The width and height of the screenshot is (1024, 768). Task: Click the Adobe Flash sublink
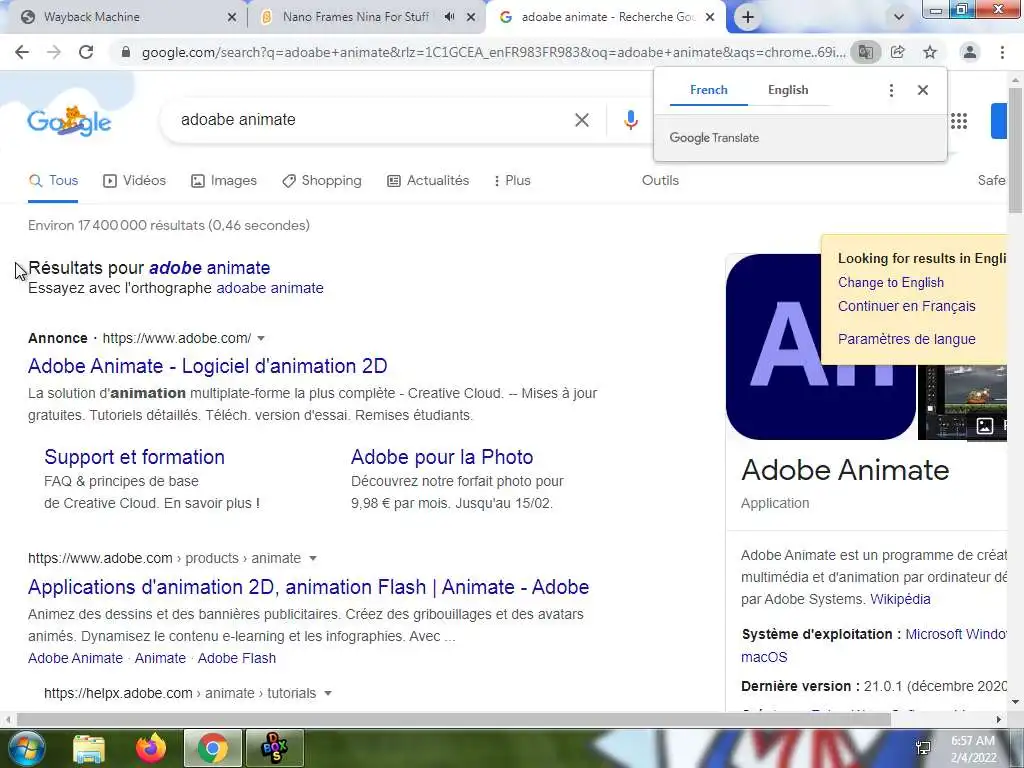pos(236,658)
